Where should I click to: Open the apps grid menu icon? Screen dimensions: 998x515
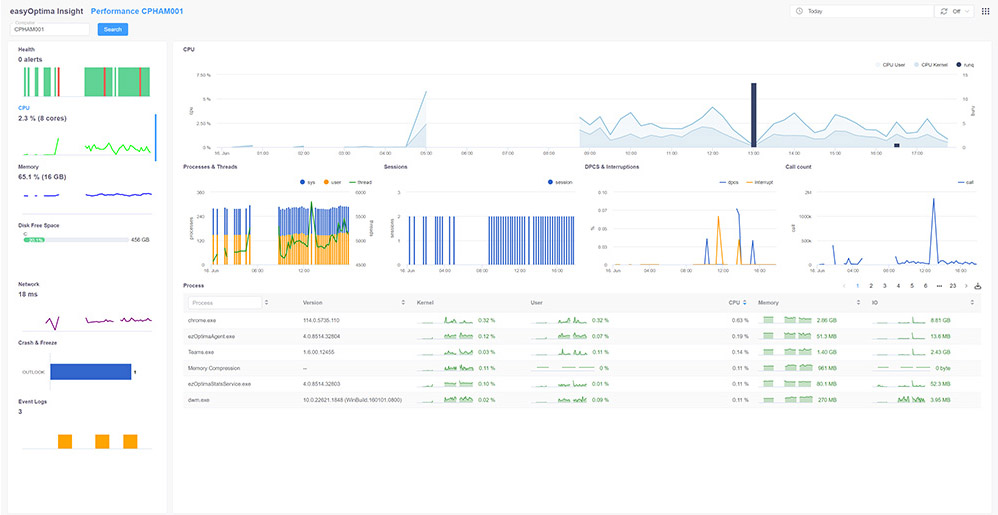coord(985,11)
